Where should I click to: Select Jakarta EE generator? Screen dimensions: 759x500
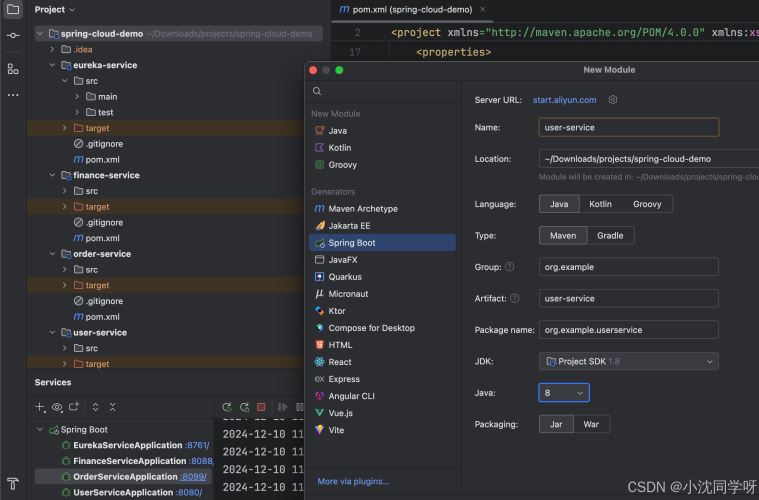coord(382,226)
